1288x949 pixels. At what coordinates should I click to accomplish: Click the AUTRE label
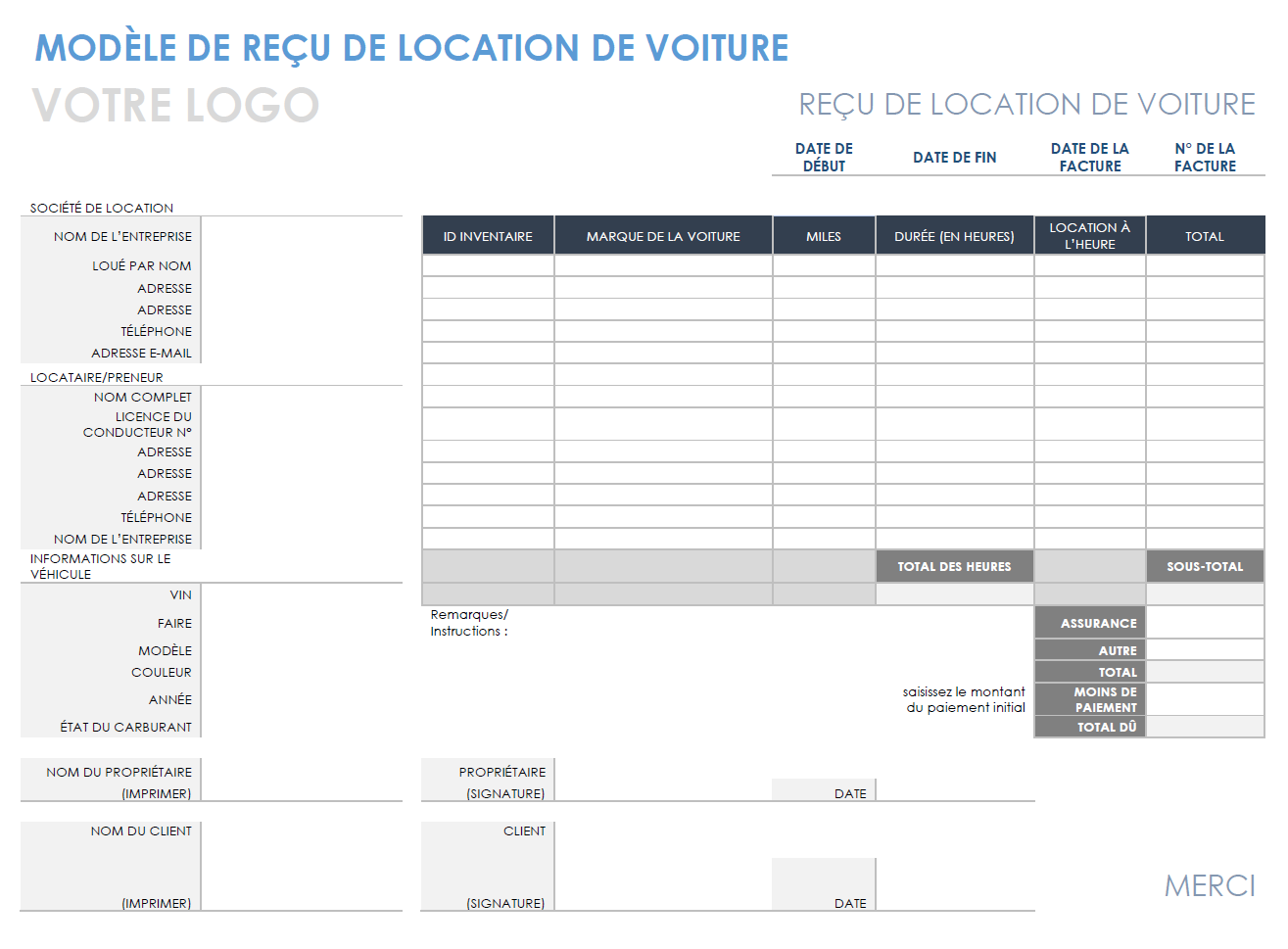point(1090,650)
